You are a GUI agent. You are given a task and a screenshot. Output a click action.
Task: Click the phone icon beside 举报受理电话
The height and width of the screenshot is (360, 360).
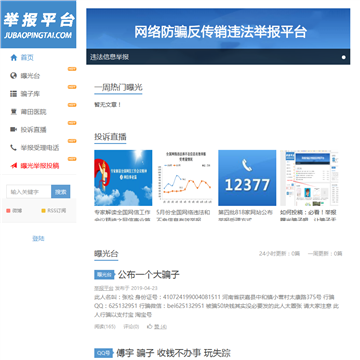[x=13, y=147]
